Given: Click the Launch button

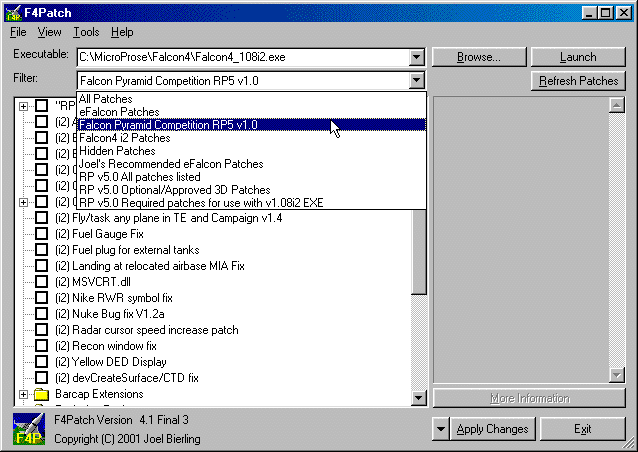Looking at the screenshot, I should point(577,57).
